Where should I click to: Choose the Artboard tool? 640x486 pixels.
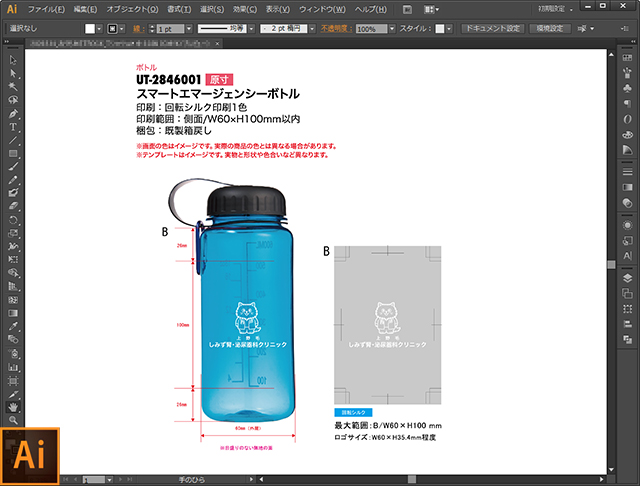tap(13, 381)
